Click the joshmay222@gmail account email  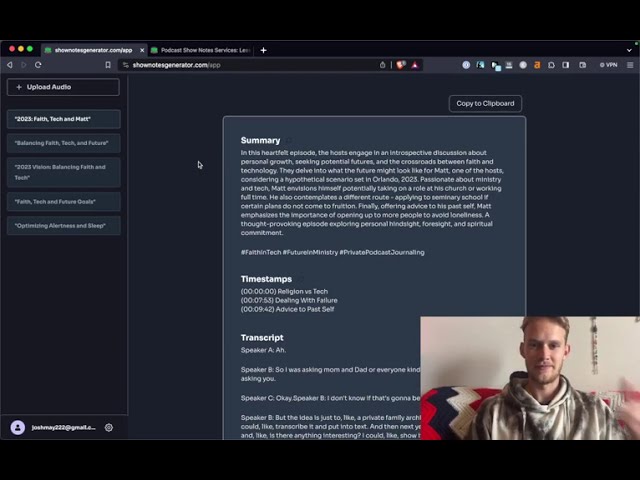pos(64,427)
